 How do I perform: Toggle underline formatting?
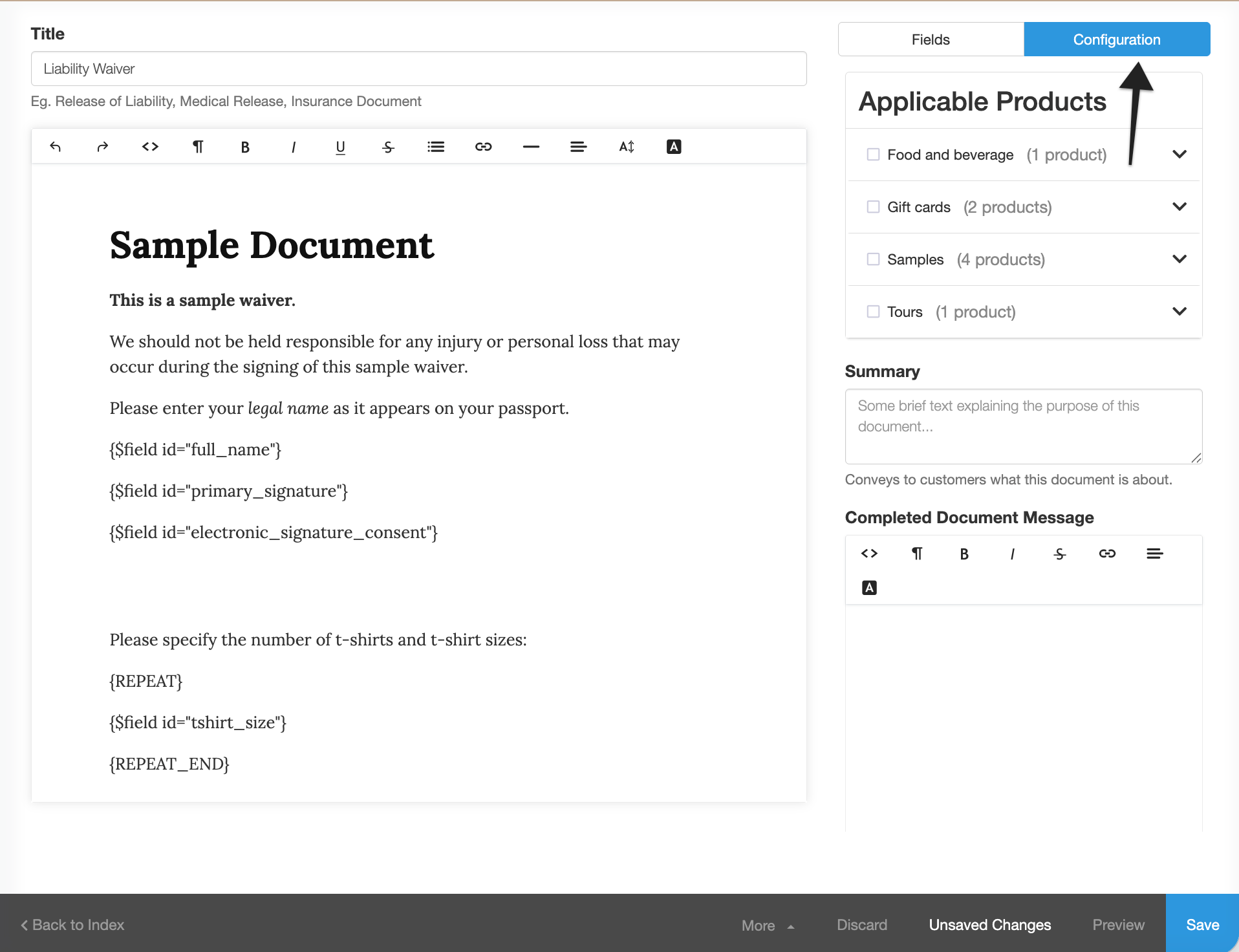tap(340, 147)
